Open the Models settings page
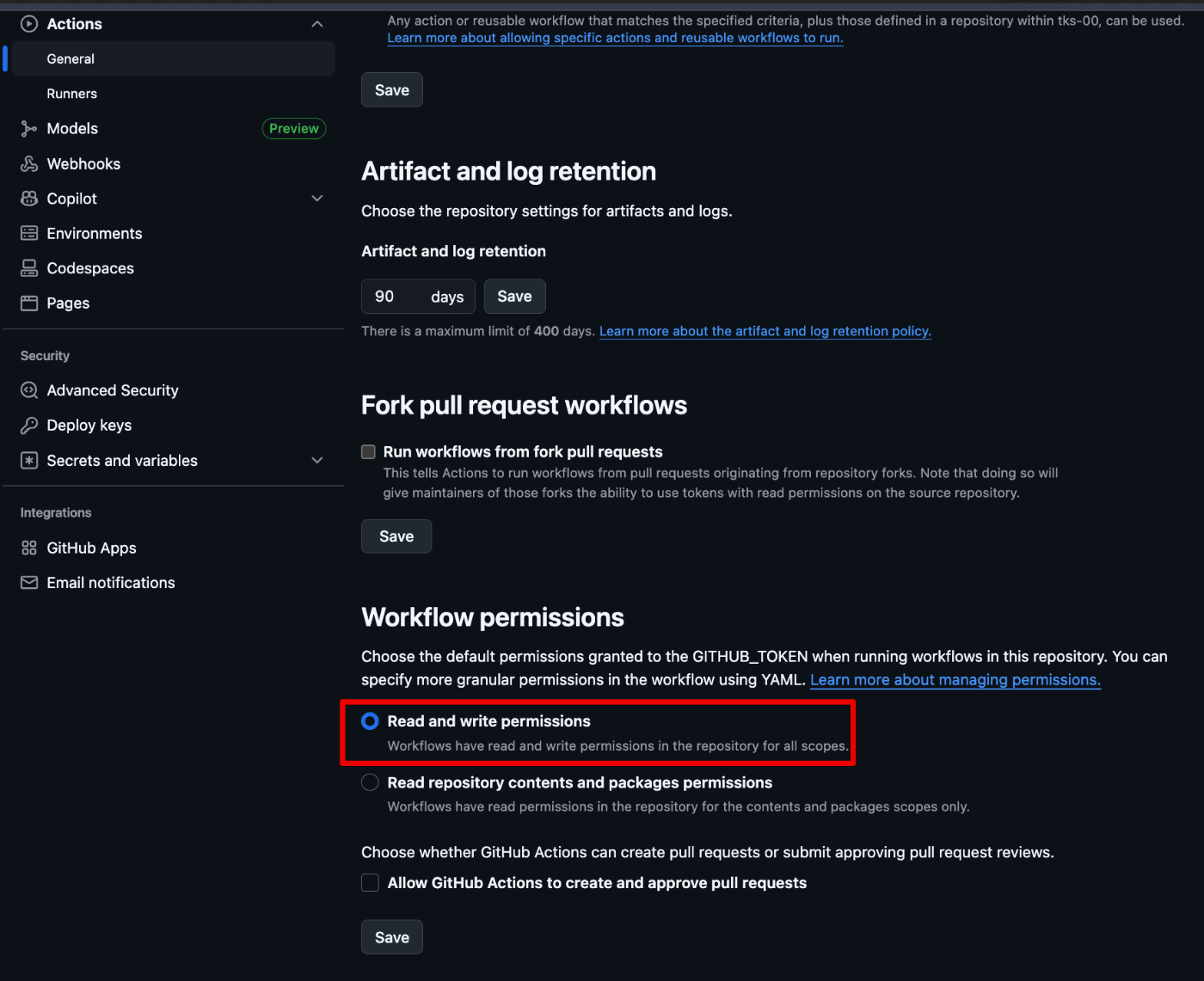This screenshot has height=981, width=1204. (72, 129)
